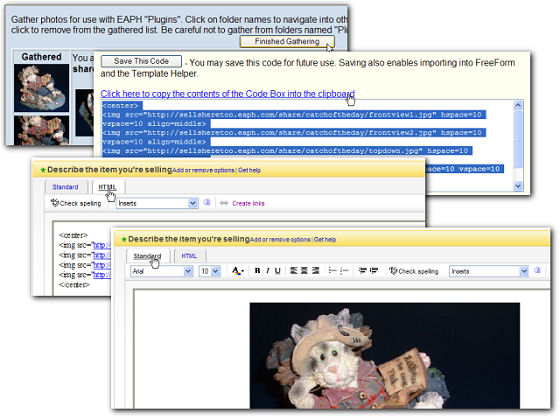Toggle bold formatting
Screen dimensions: 560x420
[x=257, y=271]
